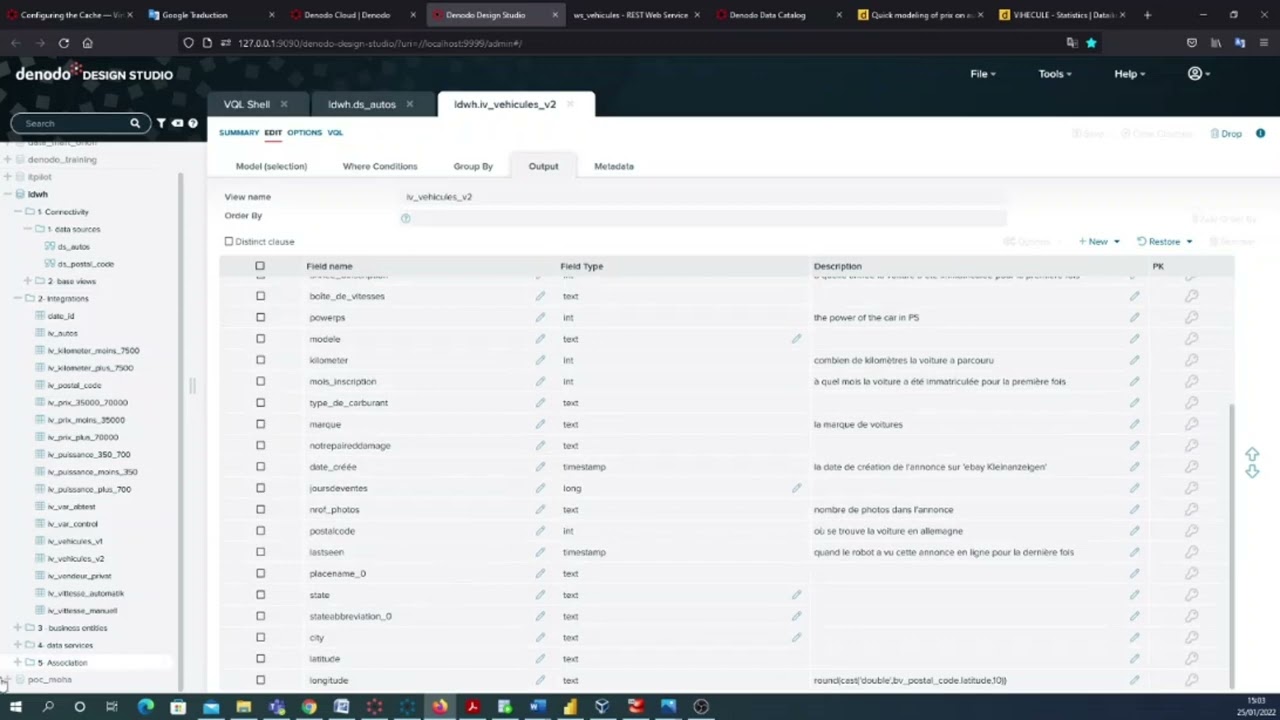Viewport: 1280px width, 720px height.
Task: Open the user account icon menu
Action: pyautogui.click(x=1198, y=74)
